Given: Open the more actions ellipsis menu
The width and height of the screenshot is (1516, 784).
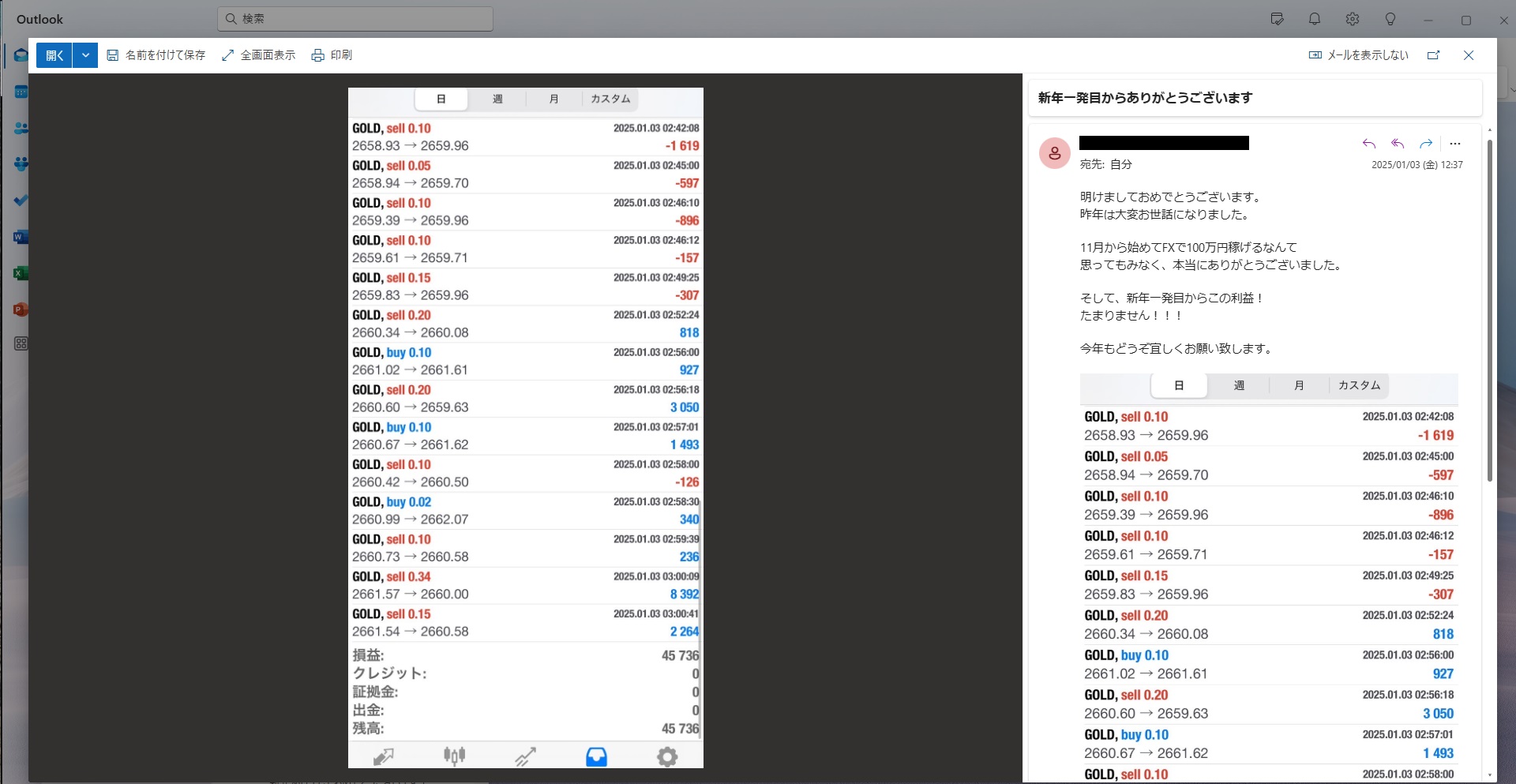Looking at the screenshot, I should (1455, 144).
